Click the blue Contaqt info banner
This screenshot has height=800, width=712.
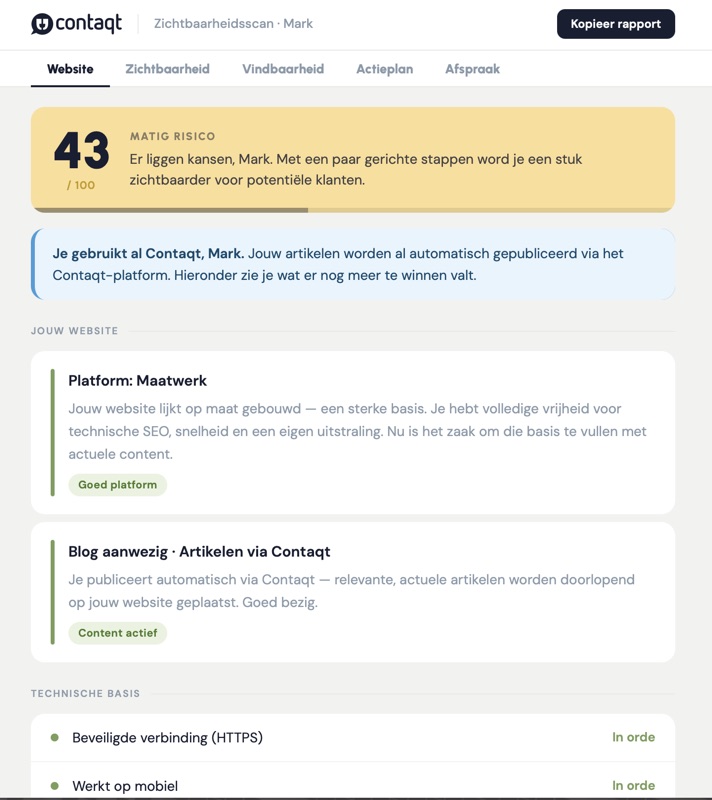[x=352, y=264]
